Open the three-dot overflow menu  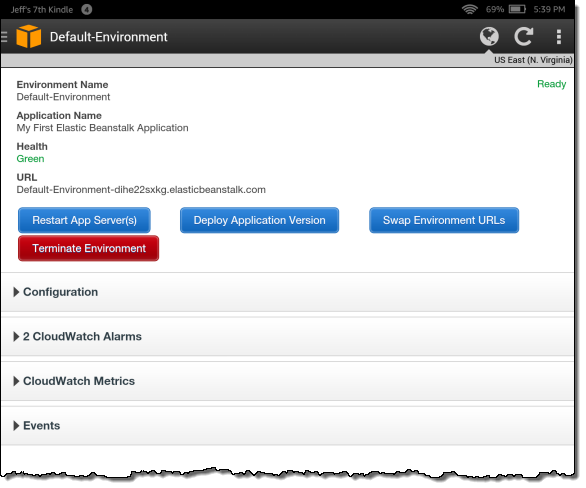click(x=559, y=37)
